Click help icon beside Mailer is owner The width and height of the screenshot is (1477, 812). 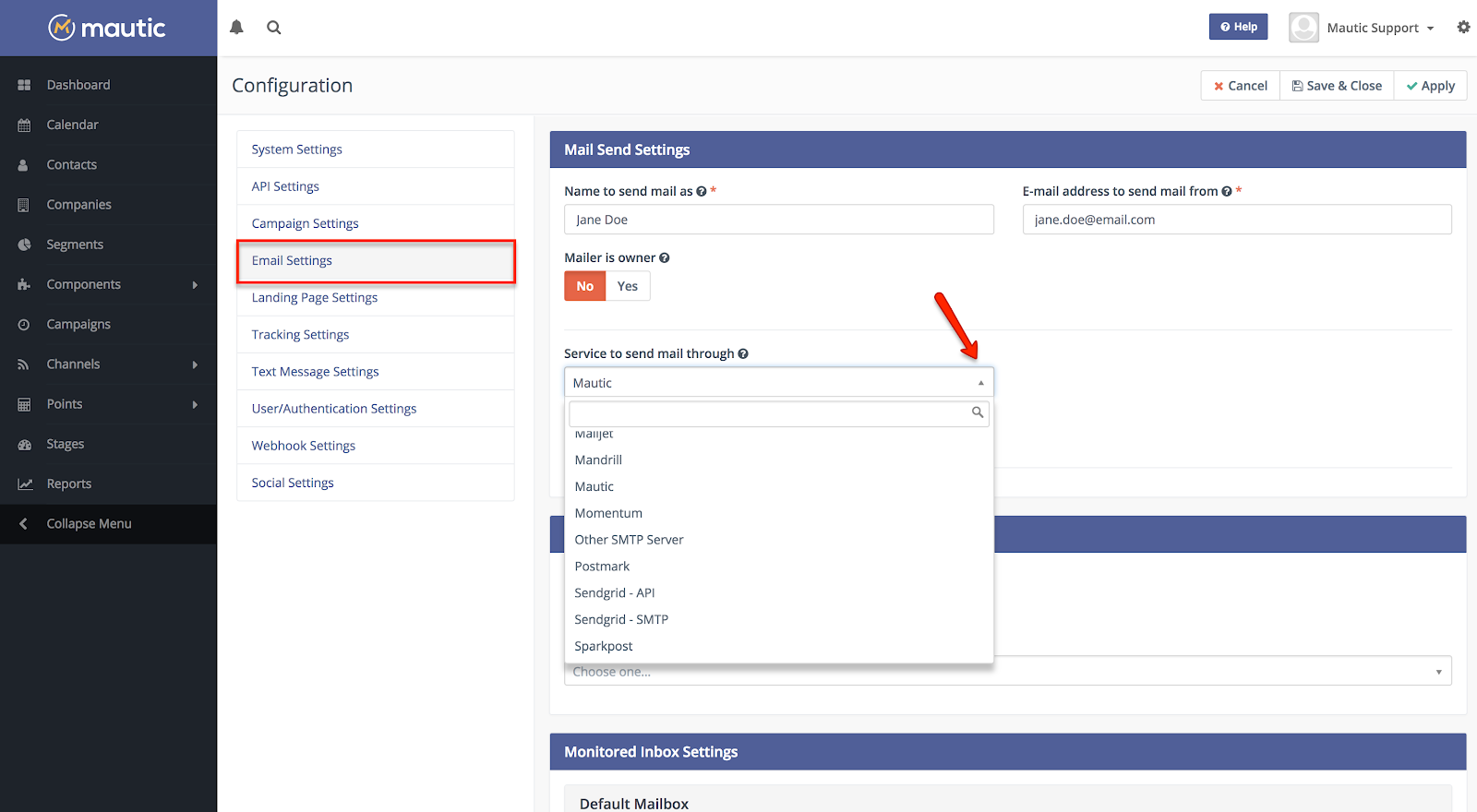click(x=664, y=257)
